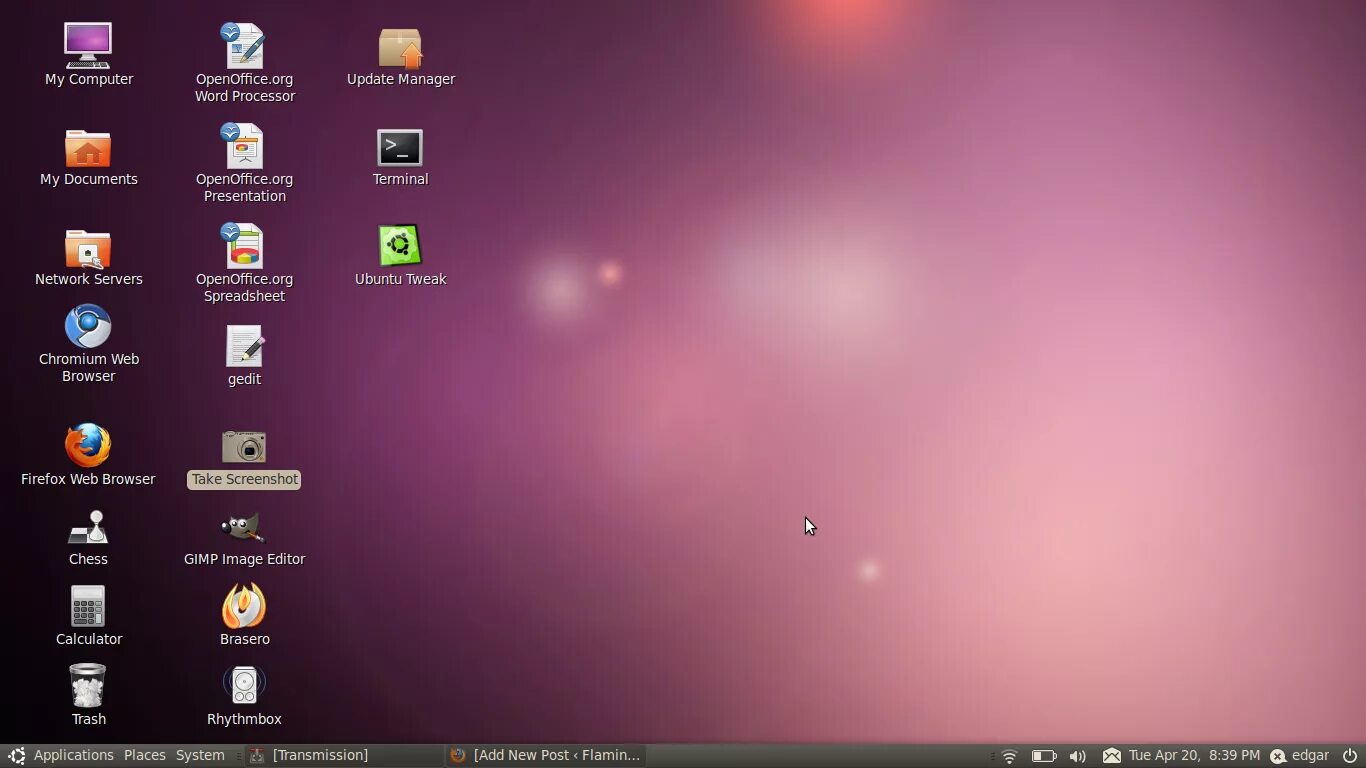Image resolution: width=1366 pixels, height=768 pixels.
Task: Open the edgar user status menu
Action: pyautogui.click(x=1299, y=756)
